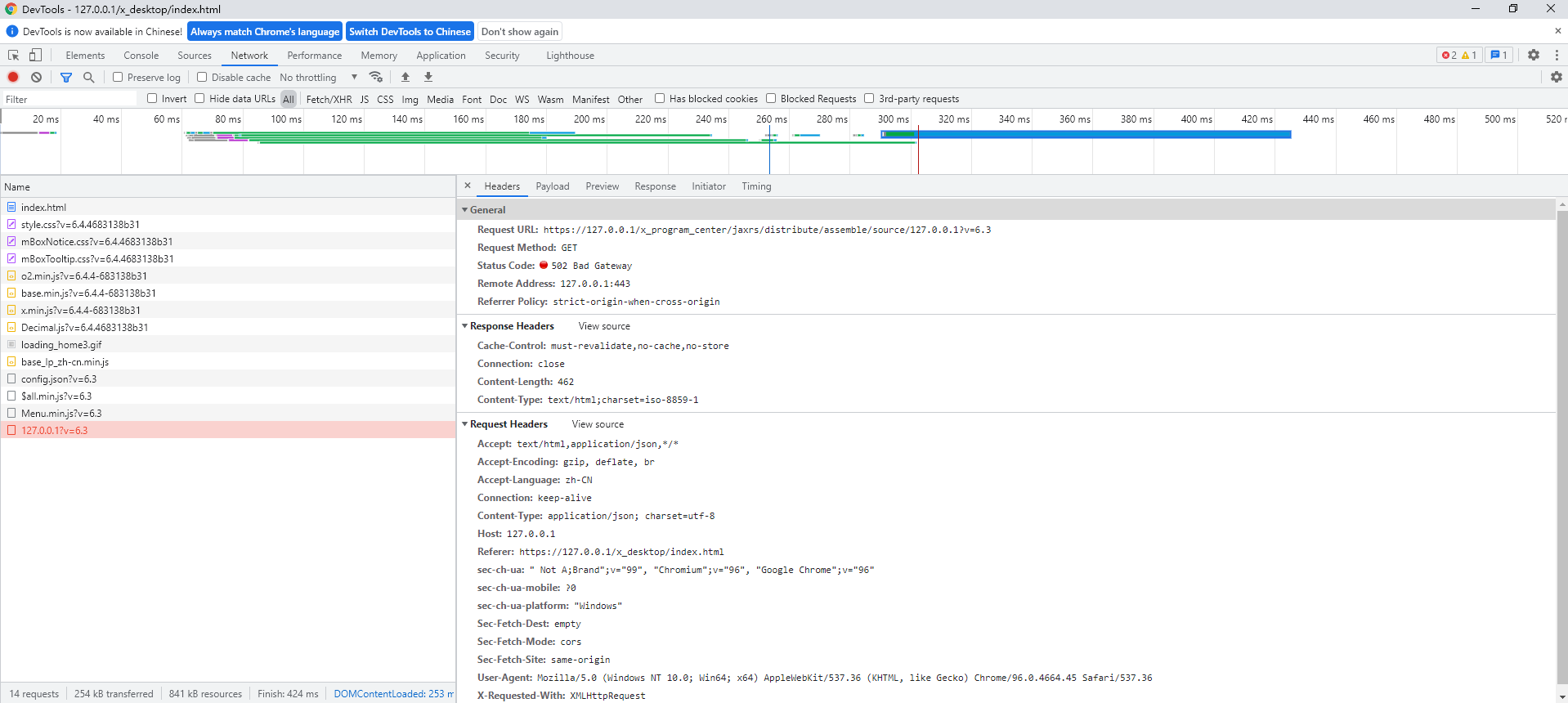Open the Lighthouse panel

point(571,56)
